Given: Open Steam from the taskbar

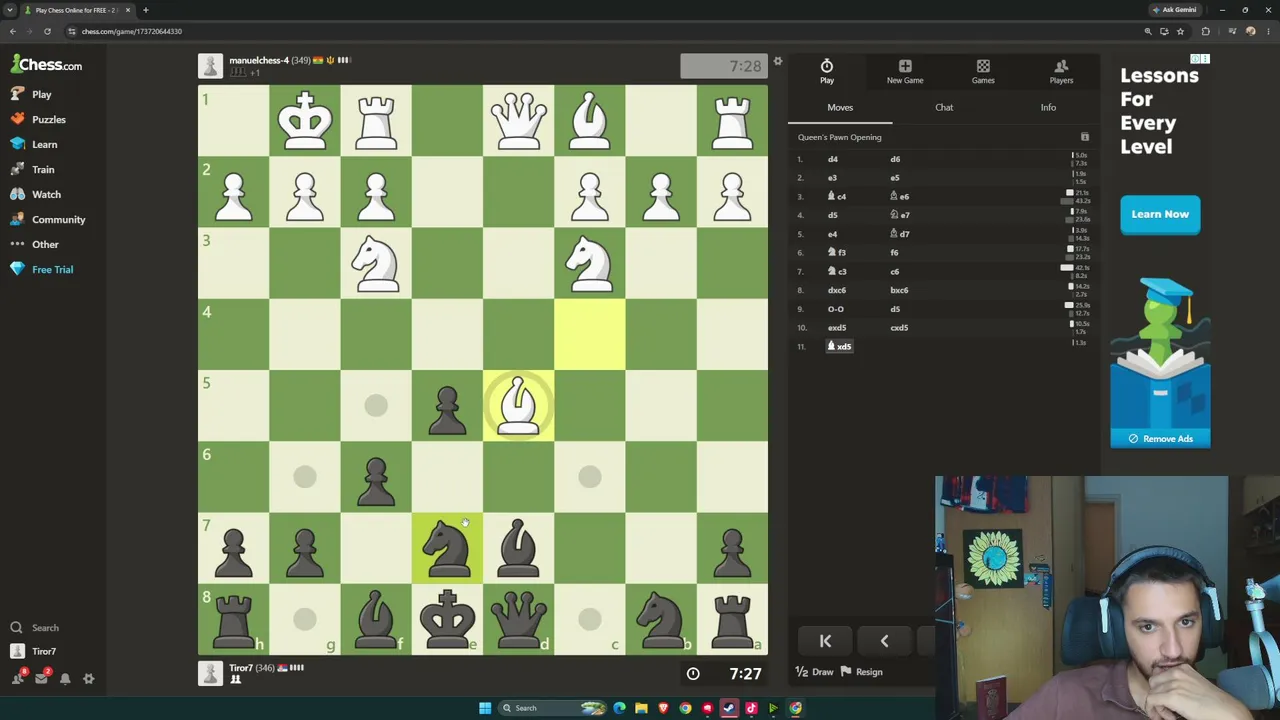Looking at the screenshot, I should 729,708.
